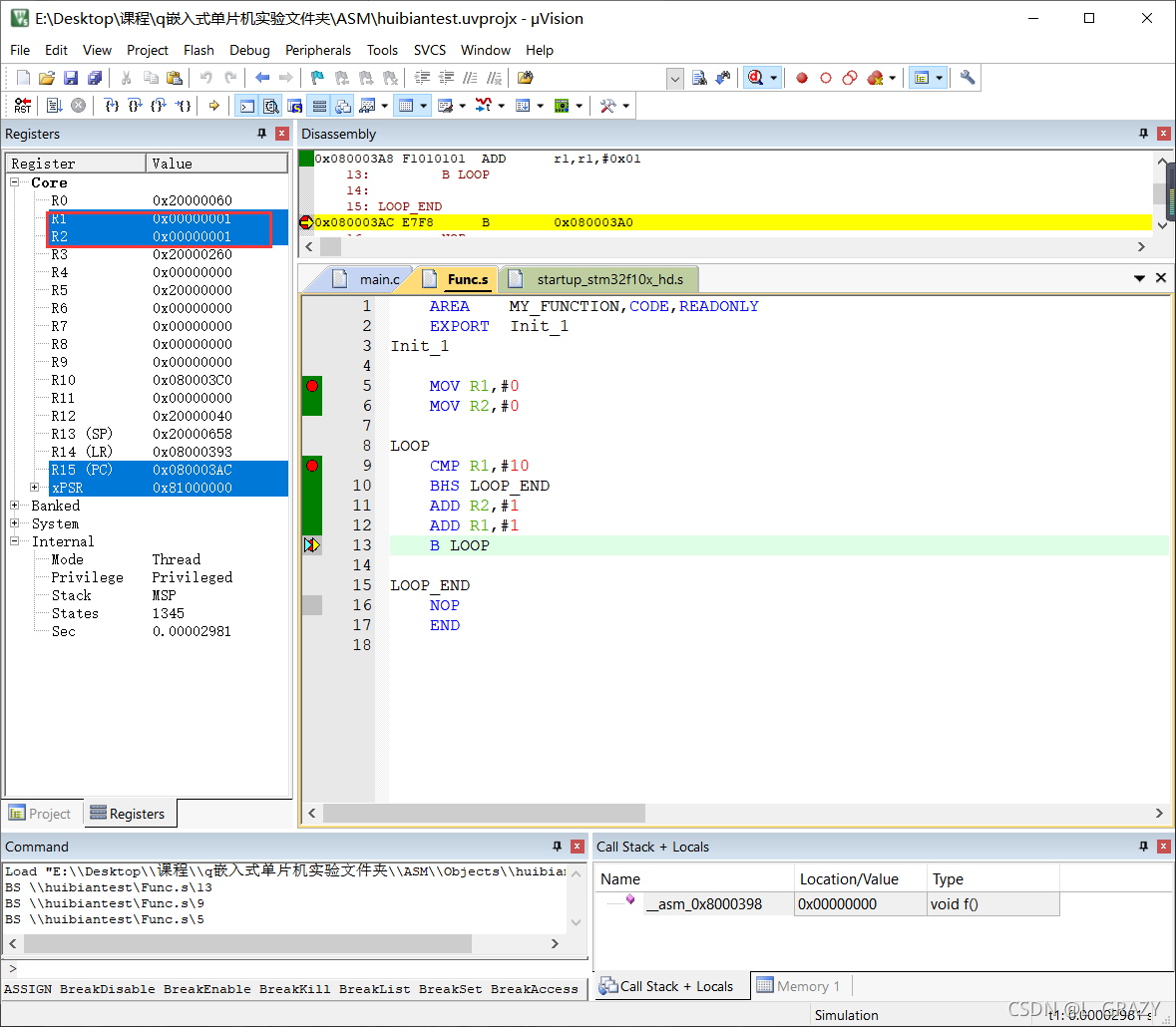Open Watch Windows dropdown arrow
The height and width of the screenshot is (1027, 1176).
385,106
